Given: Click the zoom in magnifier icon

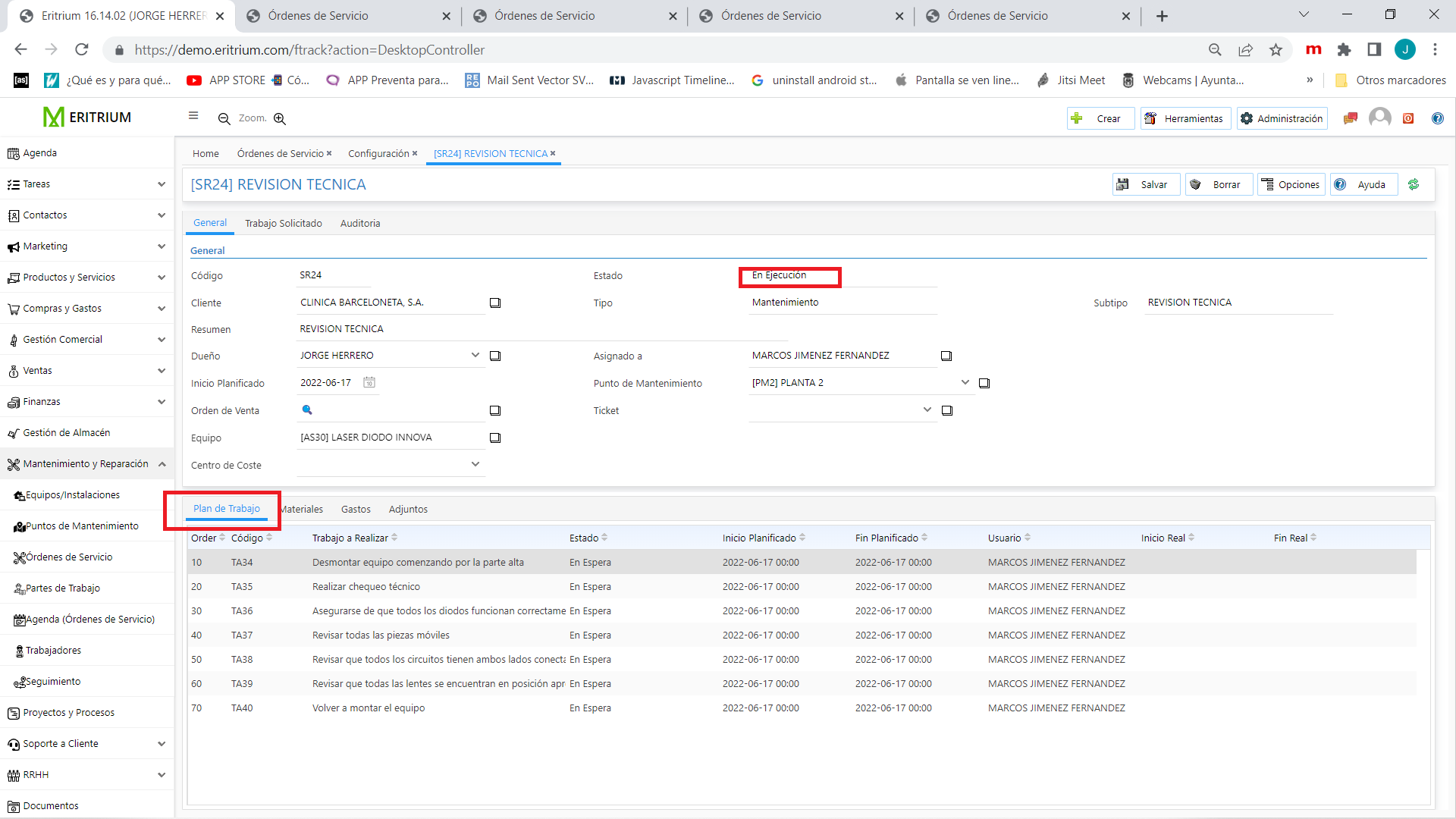Looking at the screenshot, I should click(x=280, y=119).
